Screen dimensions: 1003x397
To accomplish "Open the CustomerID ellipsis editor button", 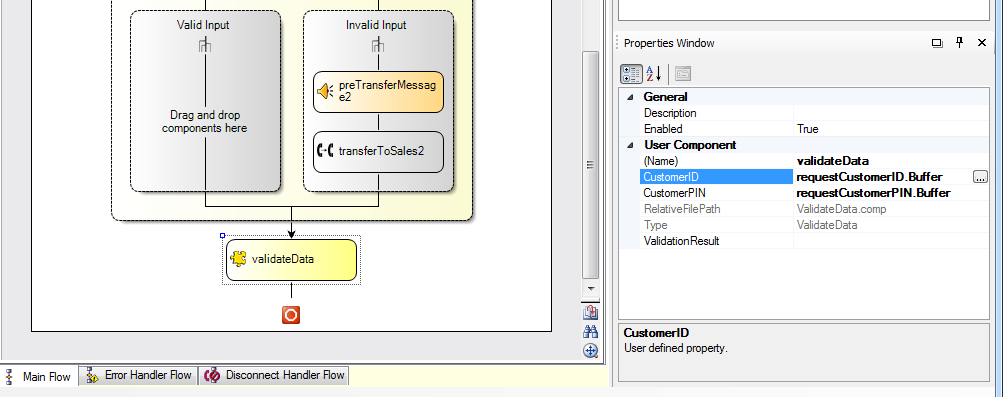I will tap(980, 177).
